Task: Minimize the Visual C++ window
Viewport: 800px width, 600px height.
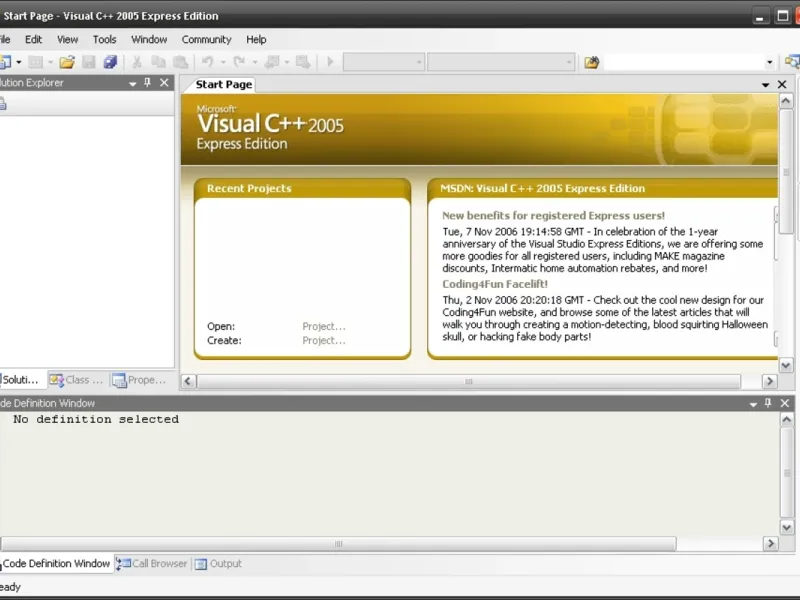Action: point(760,16)
